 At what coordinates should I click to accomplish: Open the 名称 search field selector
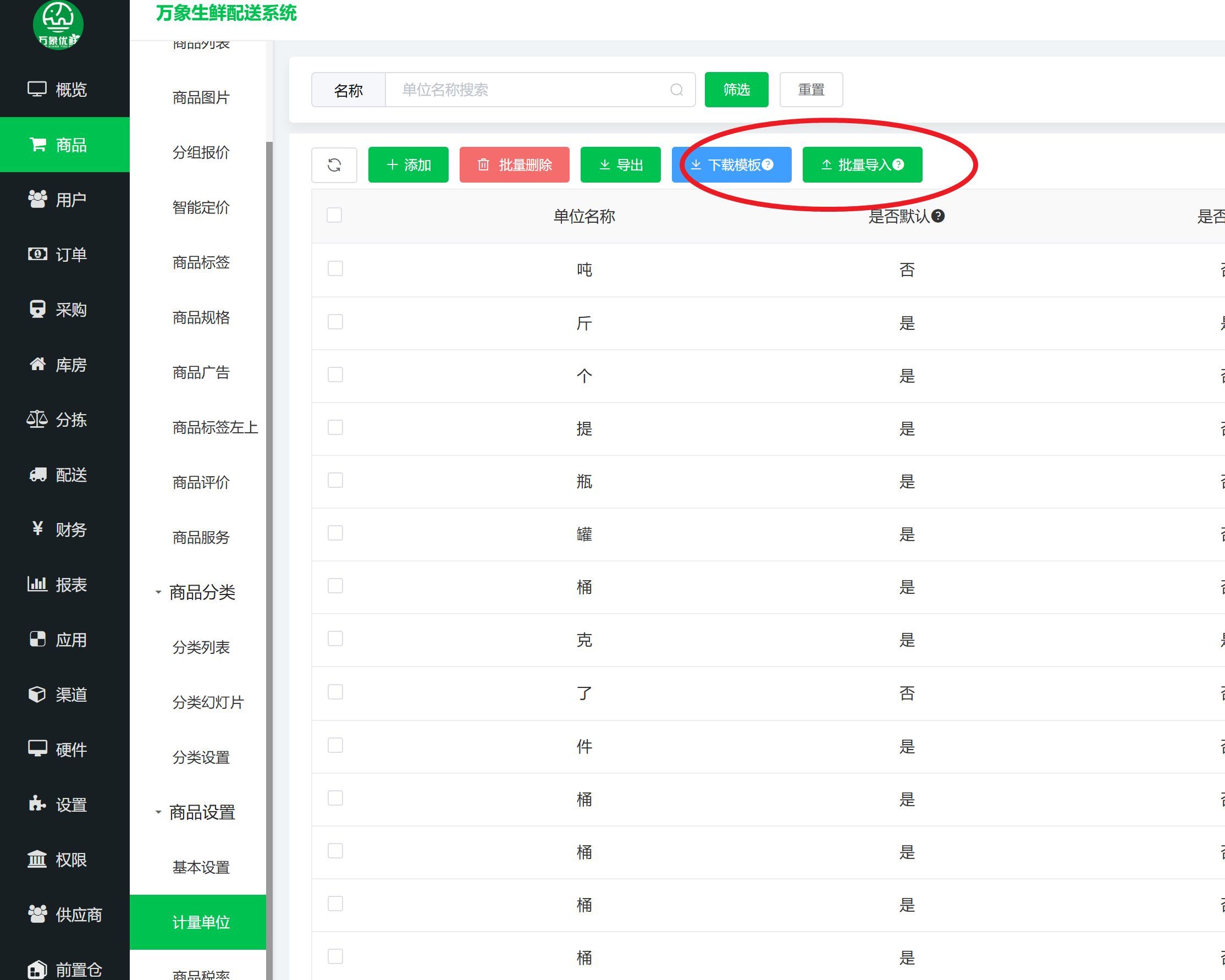pos(347,90)
